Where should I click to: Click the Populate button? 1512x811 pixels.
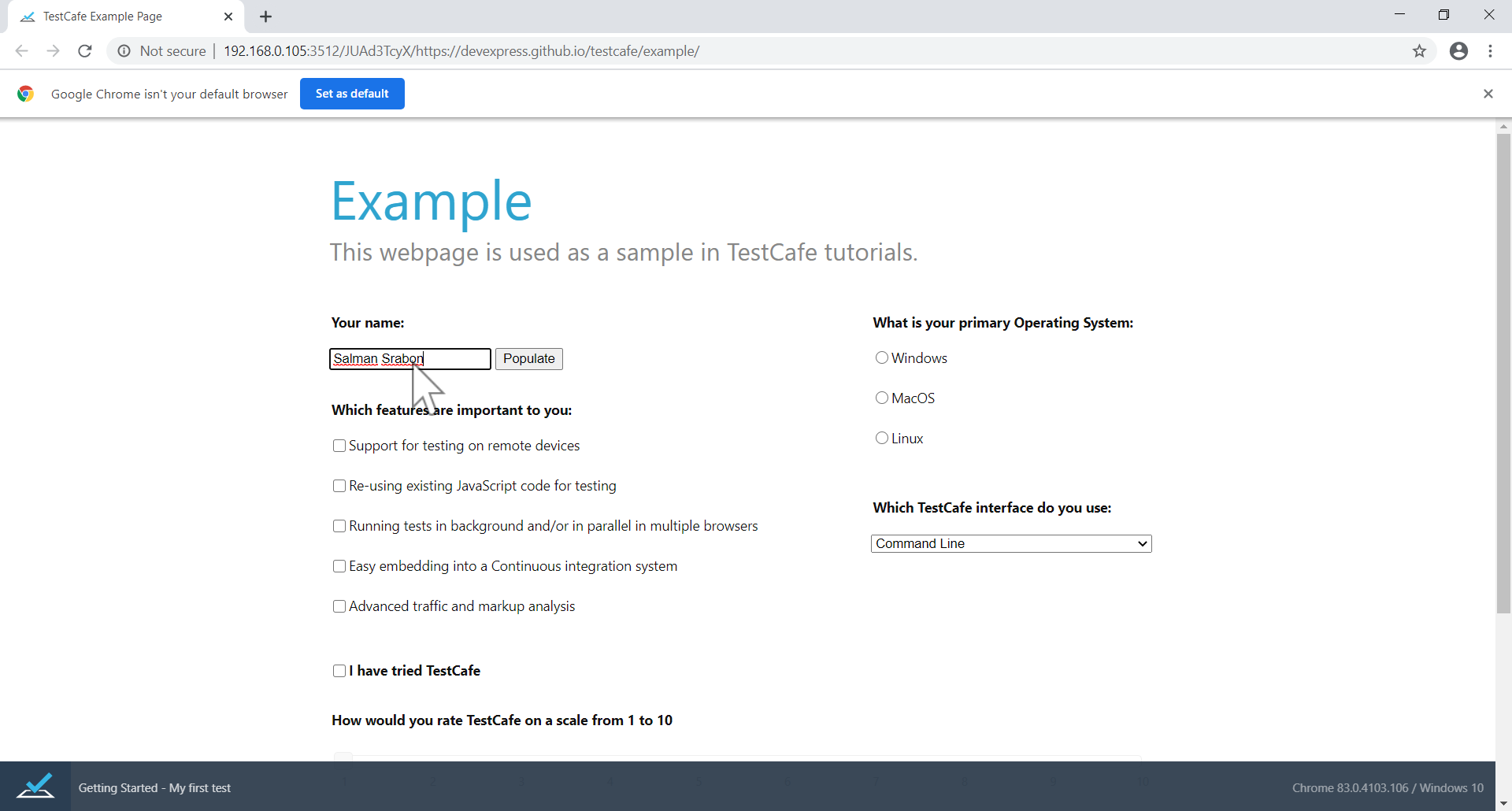pos(529,359)
